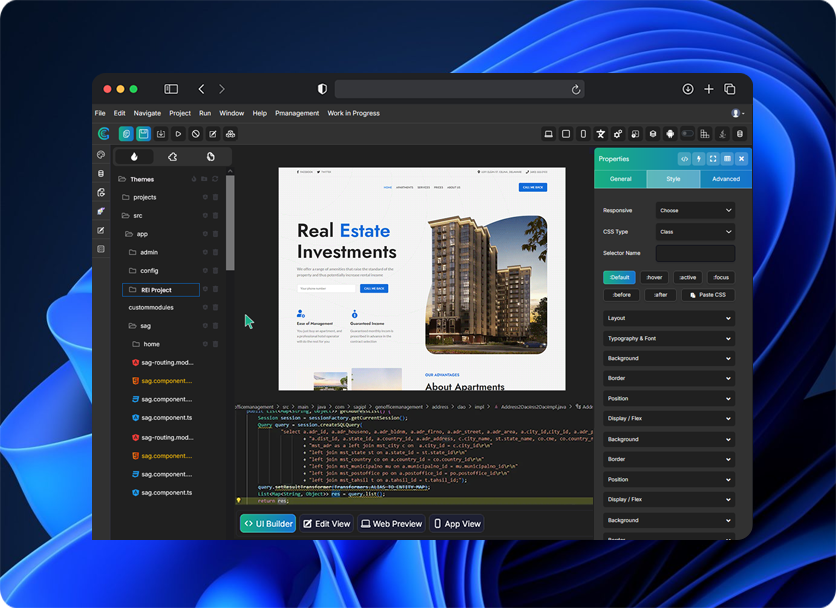Open the database icon in left sidebar
836x608 pixels.
[101, 173]
